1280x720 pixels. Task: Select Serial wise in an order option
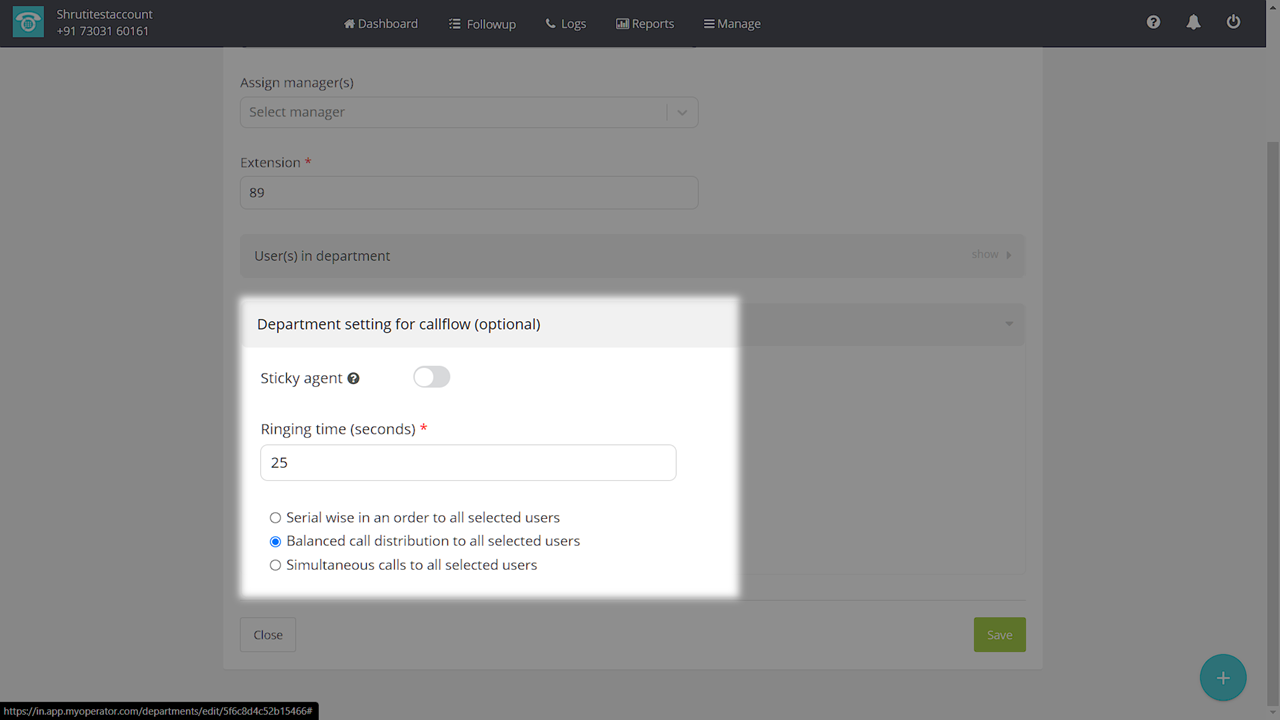click(x=276, y=518)
